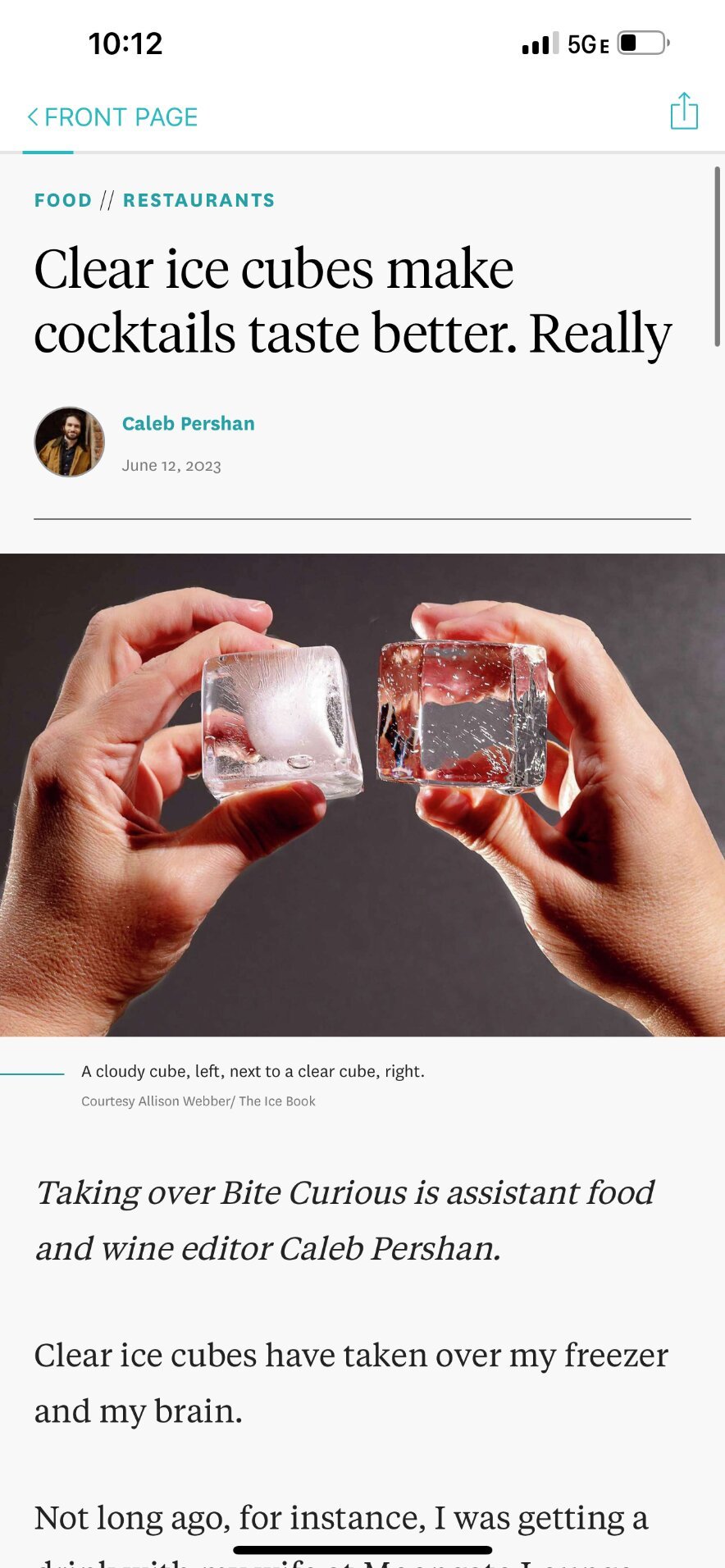
Task: Tap the June 12, 2023 date
Action: 171,466
